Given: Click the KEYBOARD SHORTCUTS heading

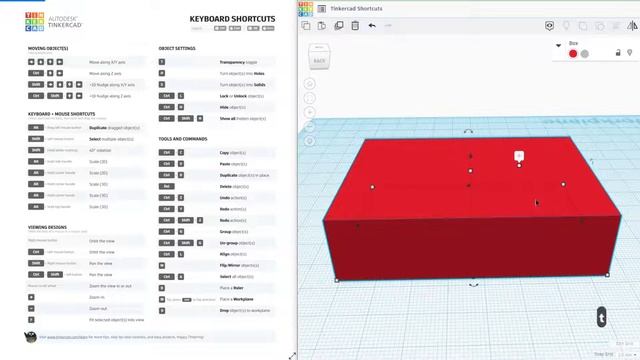Looking at the screenshot, I should coord(232,19).
